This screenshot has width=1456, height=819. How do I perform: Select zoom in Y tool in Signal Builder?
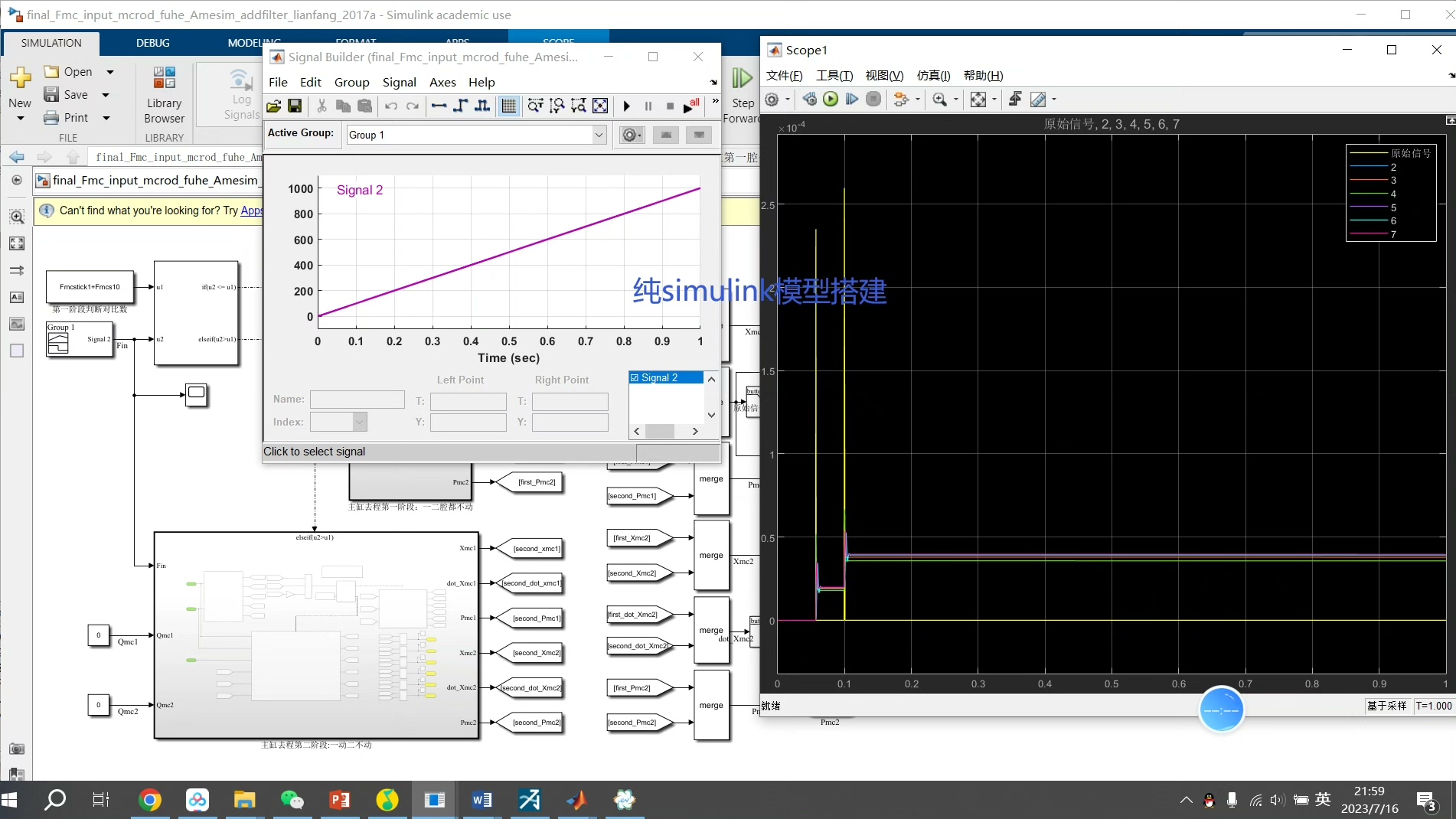(x=557, y=106)
